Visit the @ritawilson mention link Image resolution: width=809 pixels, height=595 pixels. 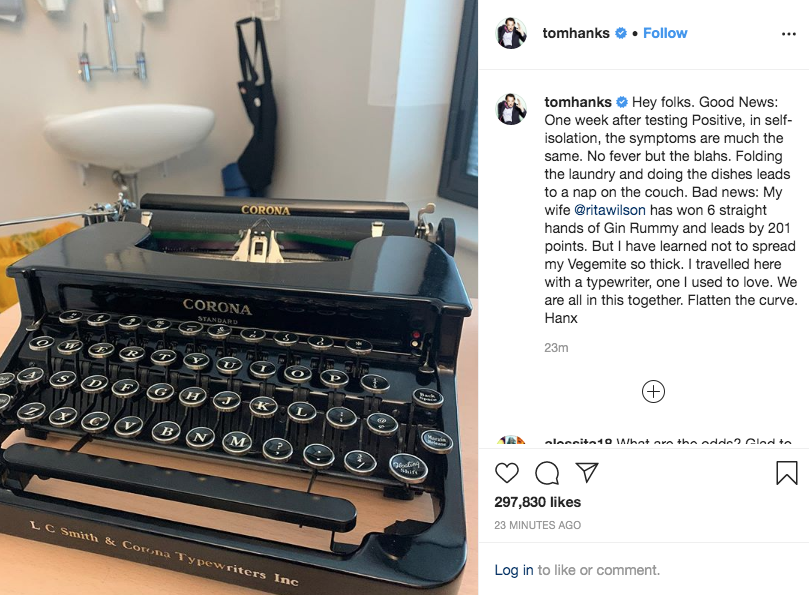(609, 210)
